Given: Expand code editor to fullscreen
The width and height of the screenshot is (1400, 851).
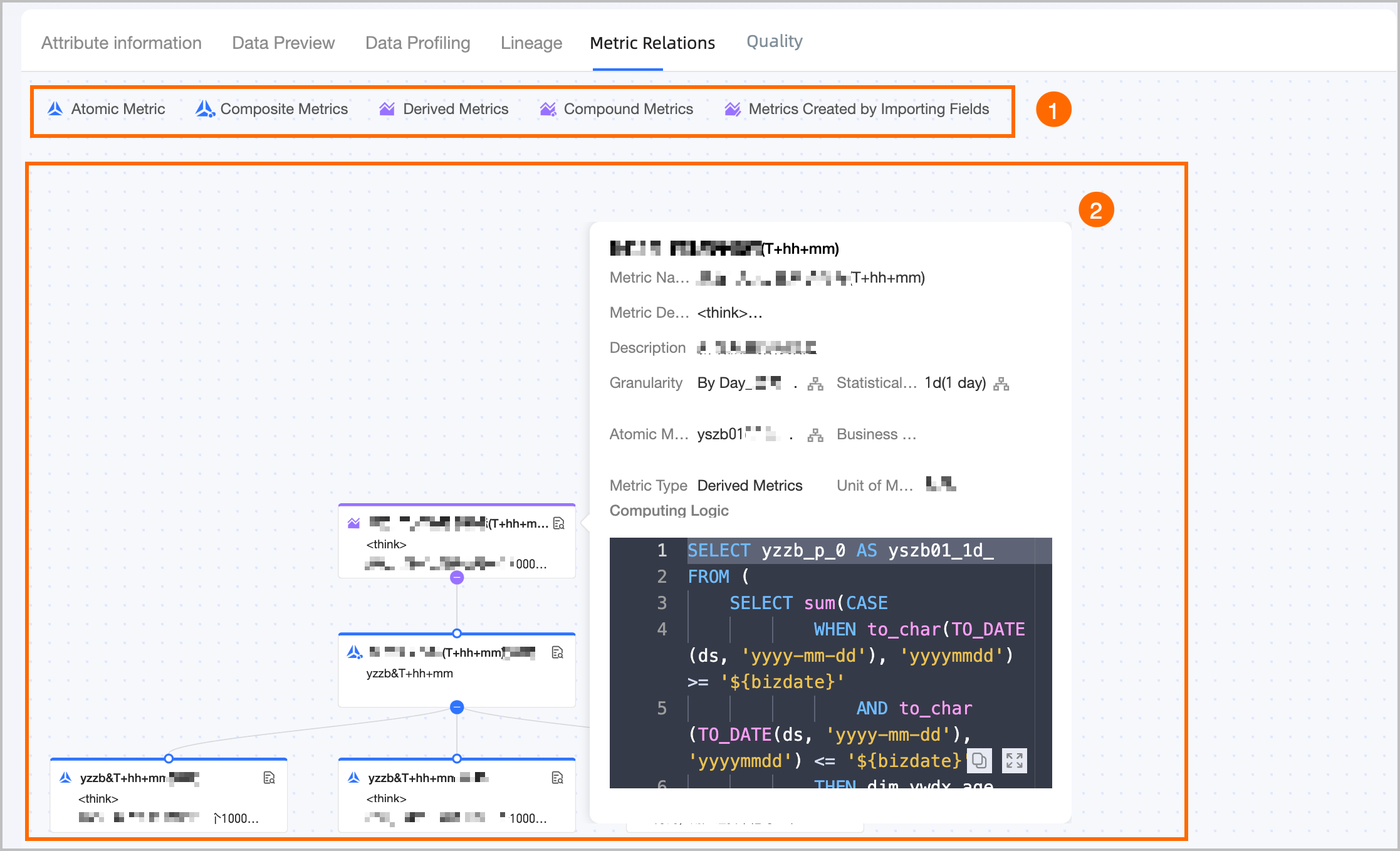Looking at the screenshot, I should point(1014,761).
